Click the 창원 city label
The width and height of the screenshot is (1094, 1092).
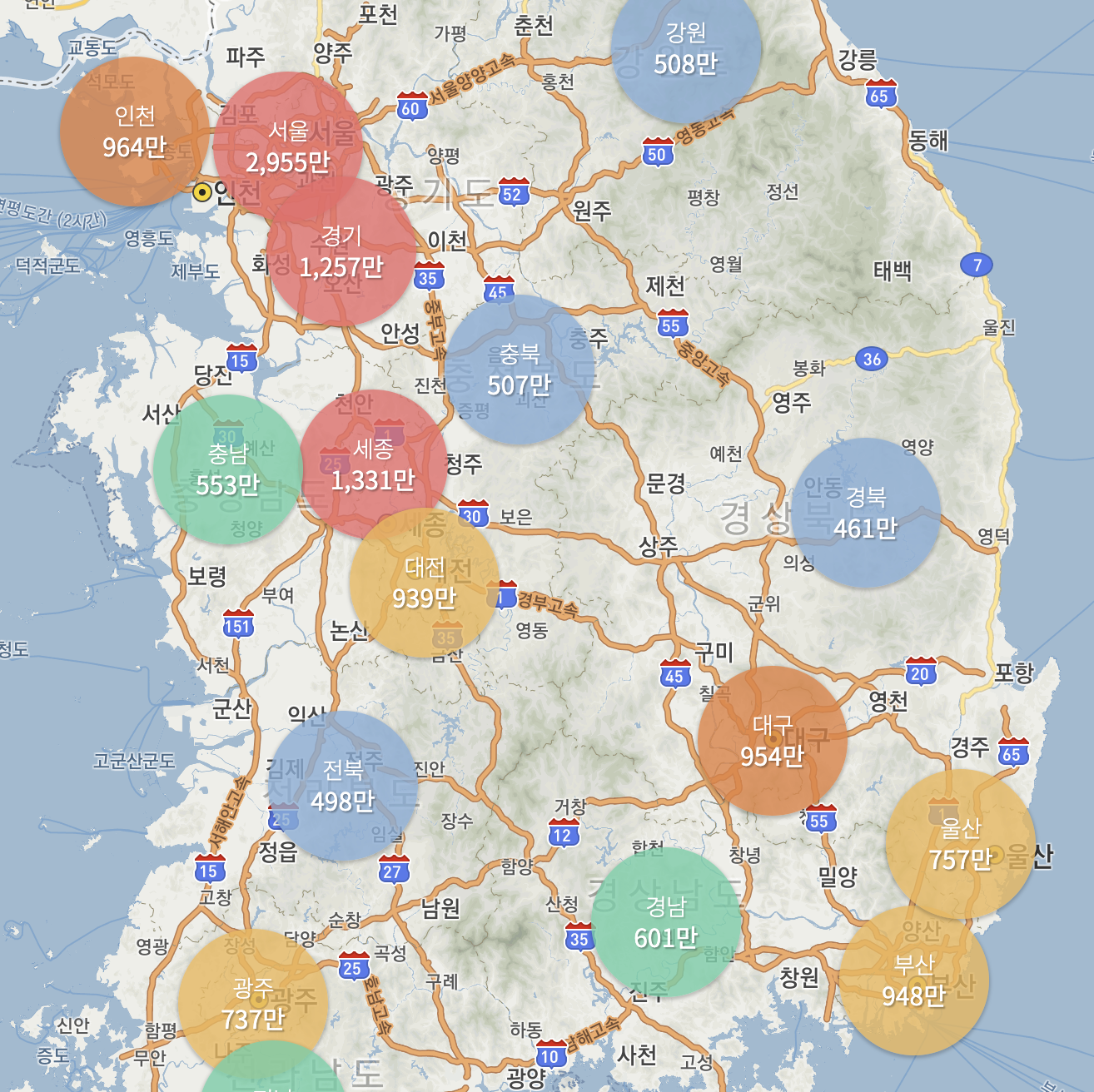click(799, 977)
